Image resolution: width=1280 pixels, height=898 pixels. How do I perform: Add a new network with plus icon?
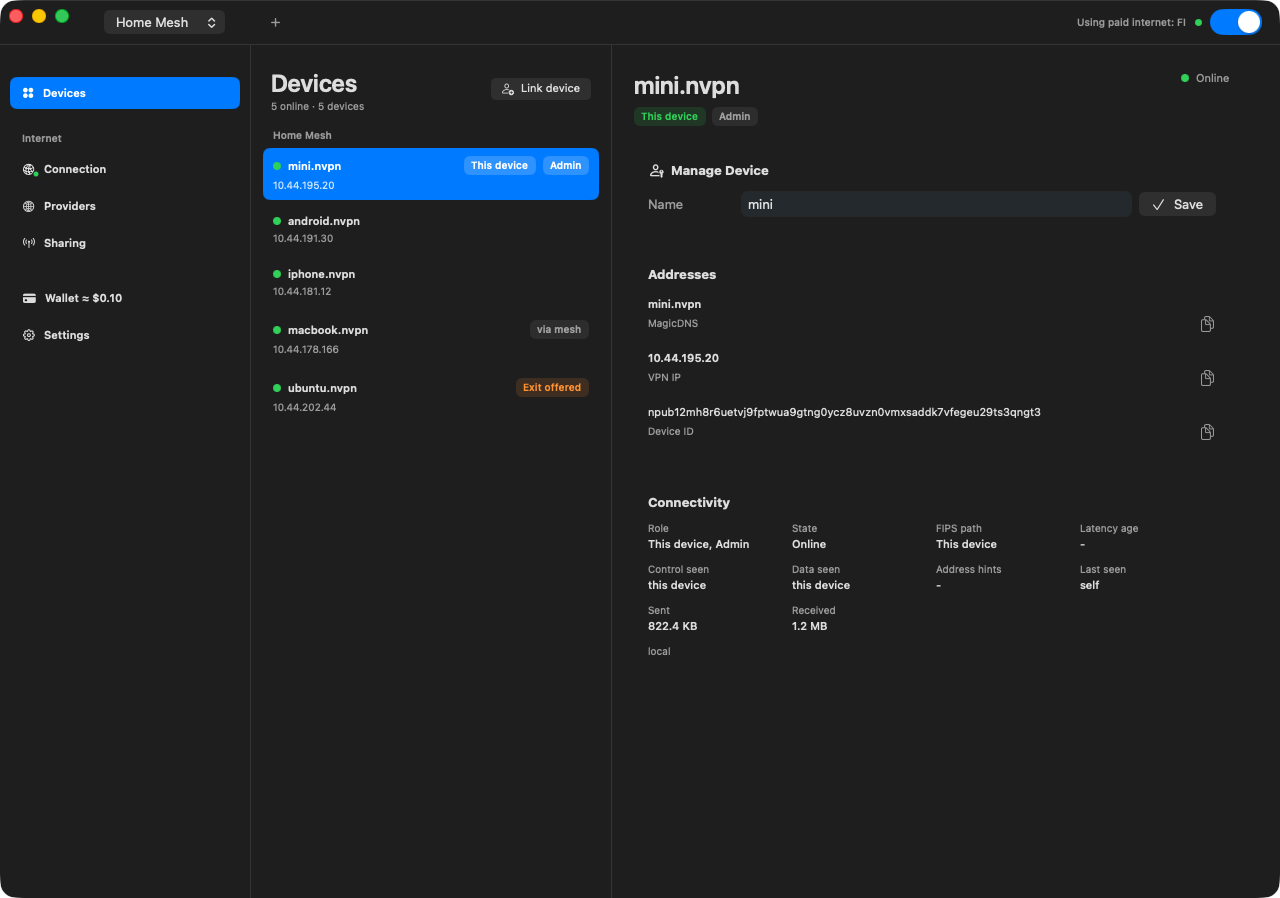[x=275, y=22]
